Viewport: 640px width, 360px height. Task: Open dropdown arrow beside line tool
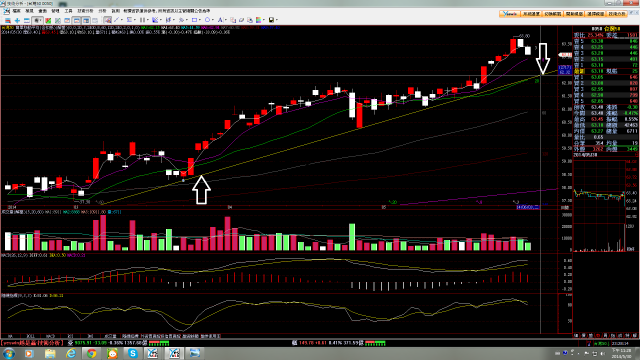coord(122,20)
